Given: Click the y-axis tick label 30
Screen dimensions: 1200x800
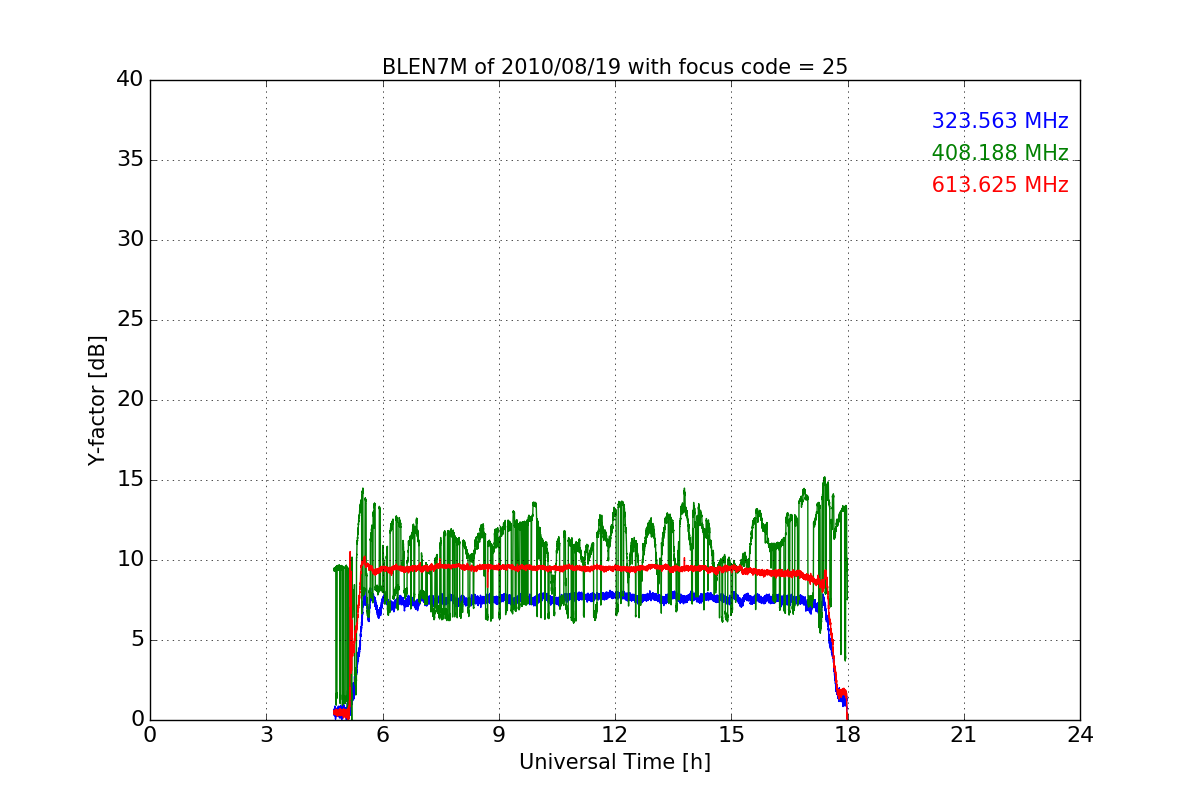Looking at the screenshot, I should click(x=130, y=240).
